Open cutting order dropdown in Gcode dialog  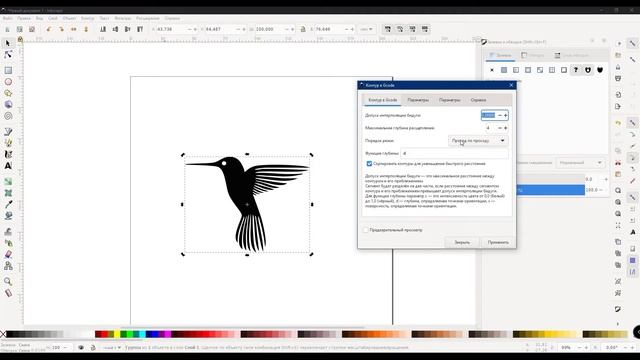click(478, 140)
